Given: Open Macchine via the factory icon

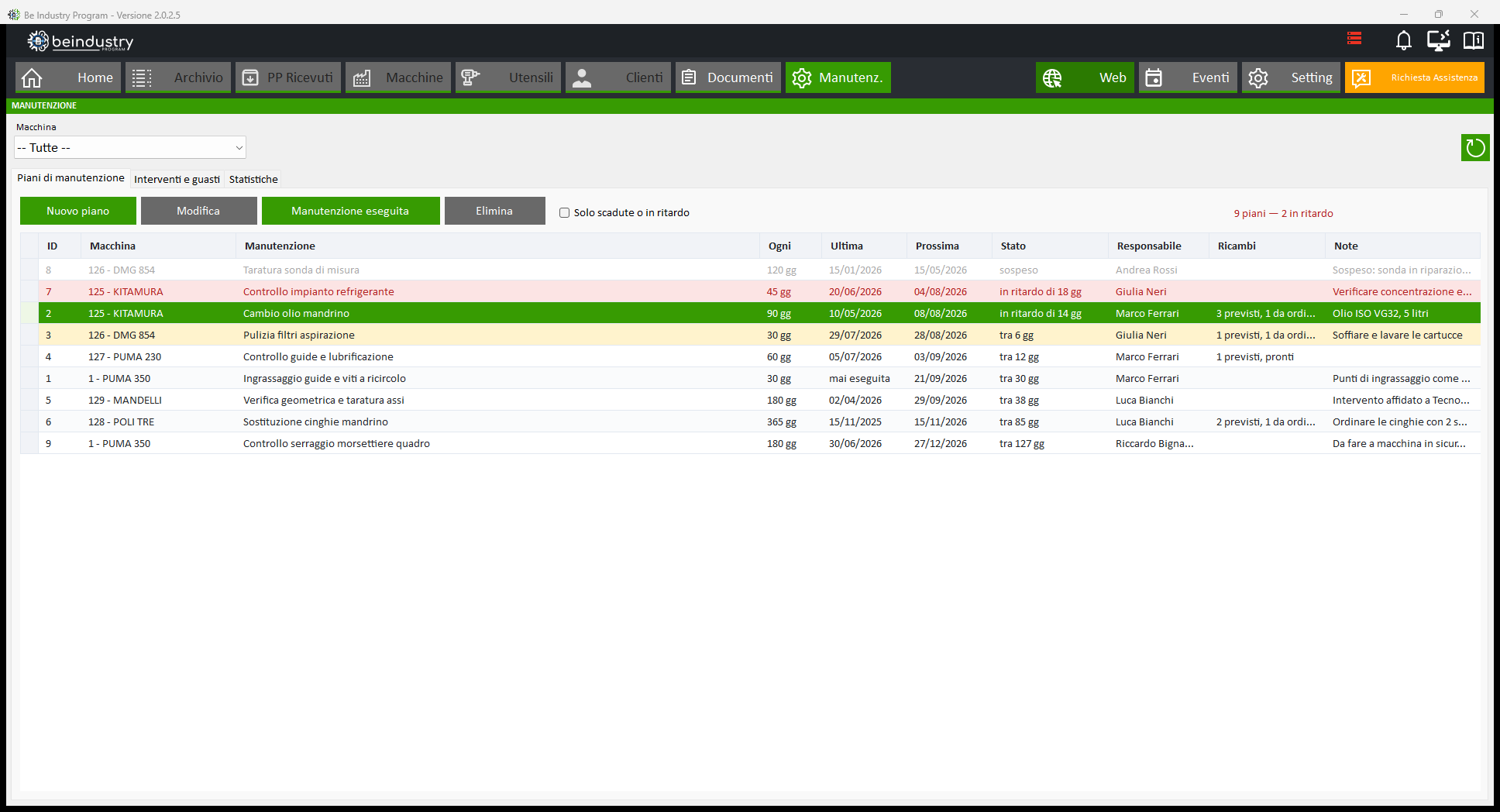Looking at the screenshot, I should pyautogui.click(x=362, y=77).
